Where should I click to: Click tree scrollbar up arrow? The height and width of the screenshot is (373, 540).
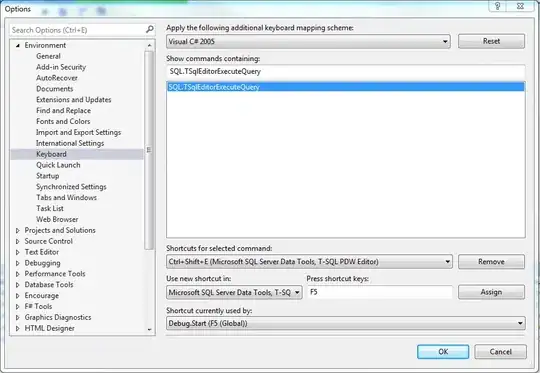click(149, 45)
